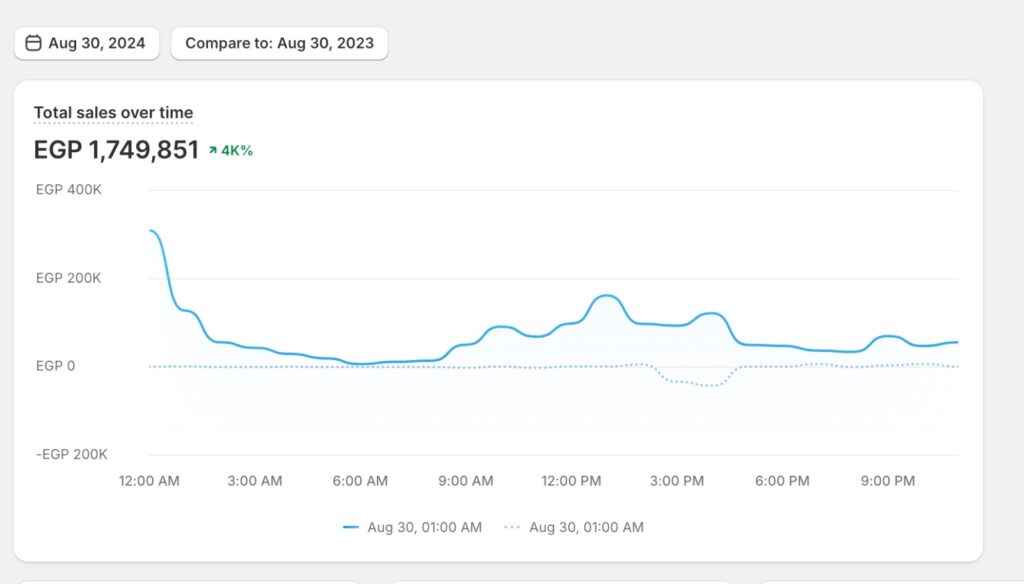Click the EGP 400K y-axis label
Viewport: 1024px width, 584px height.
(68, 190)
